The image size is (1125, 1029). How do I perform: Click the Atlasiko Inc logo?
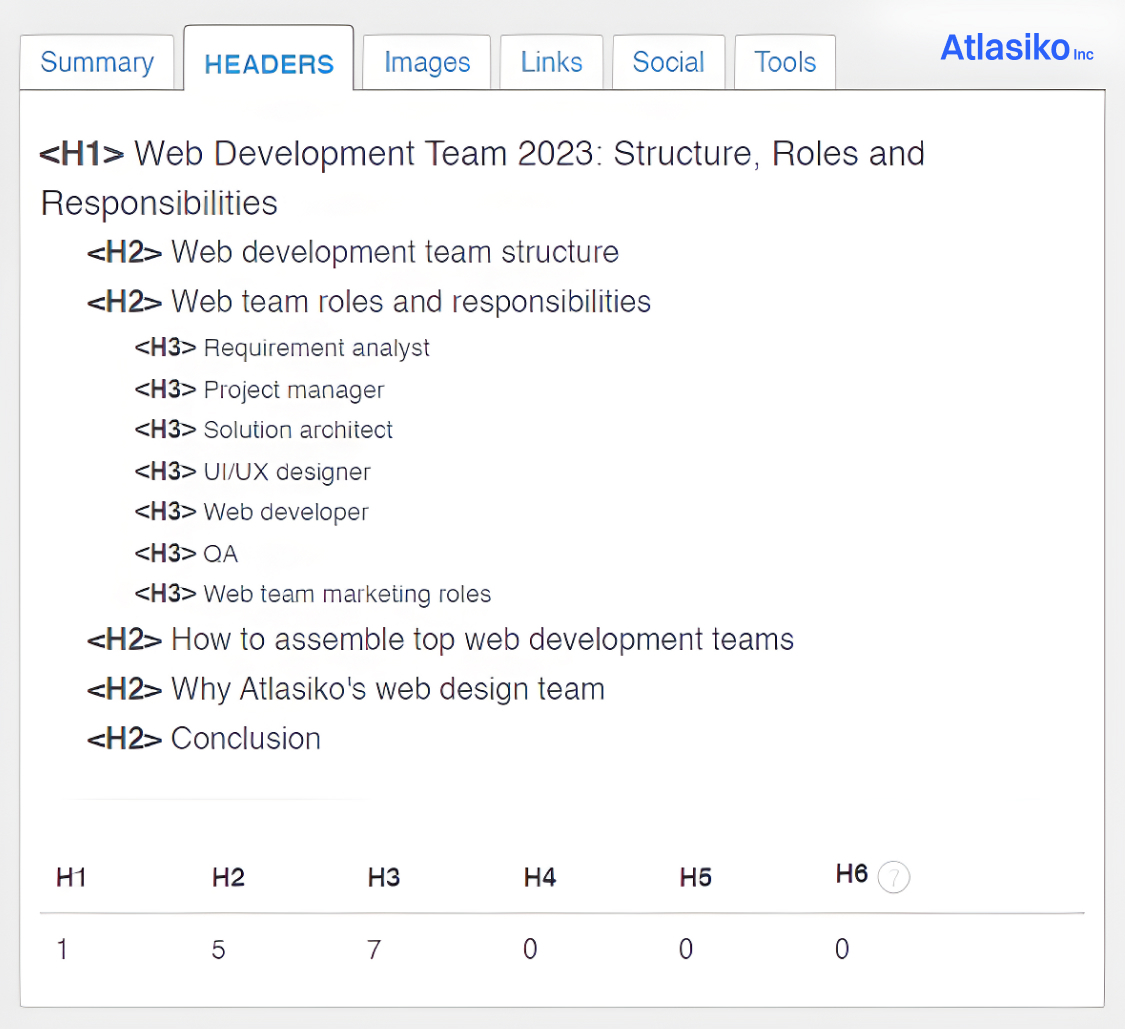tap(1016, 47)
